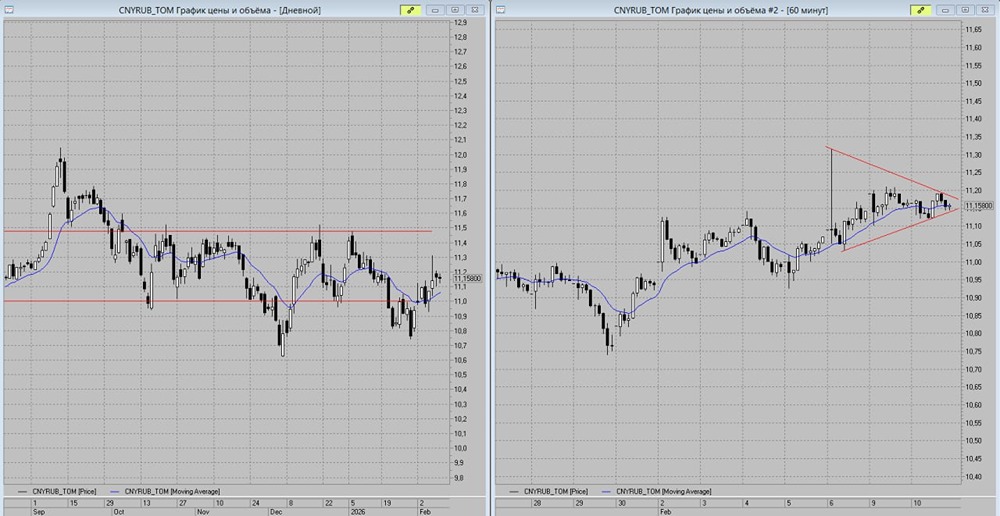1000x516 pixels.
Task: Click the Oct month label on daily time axis
Action: coord(118,511)
